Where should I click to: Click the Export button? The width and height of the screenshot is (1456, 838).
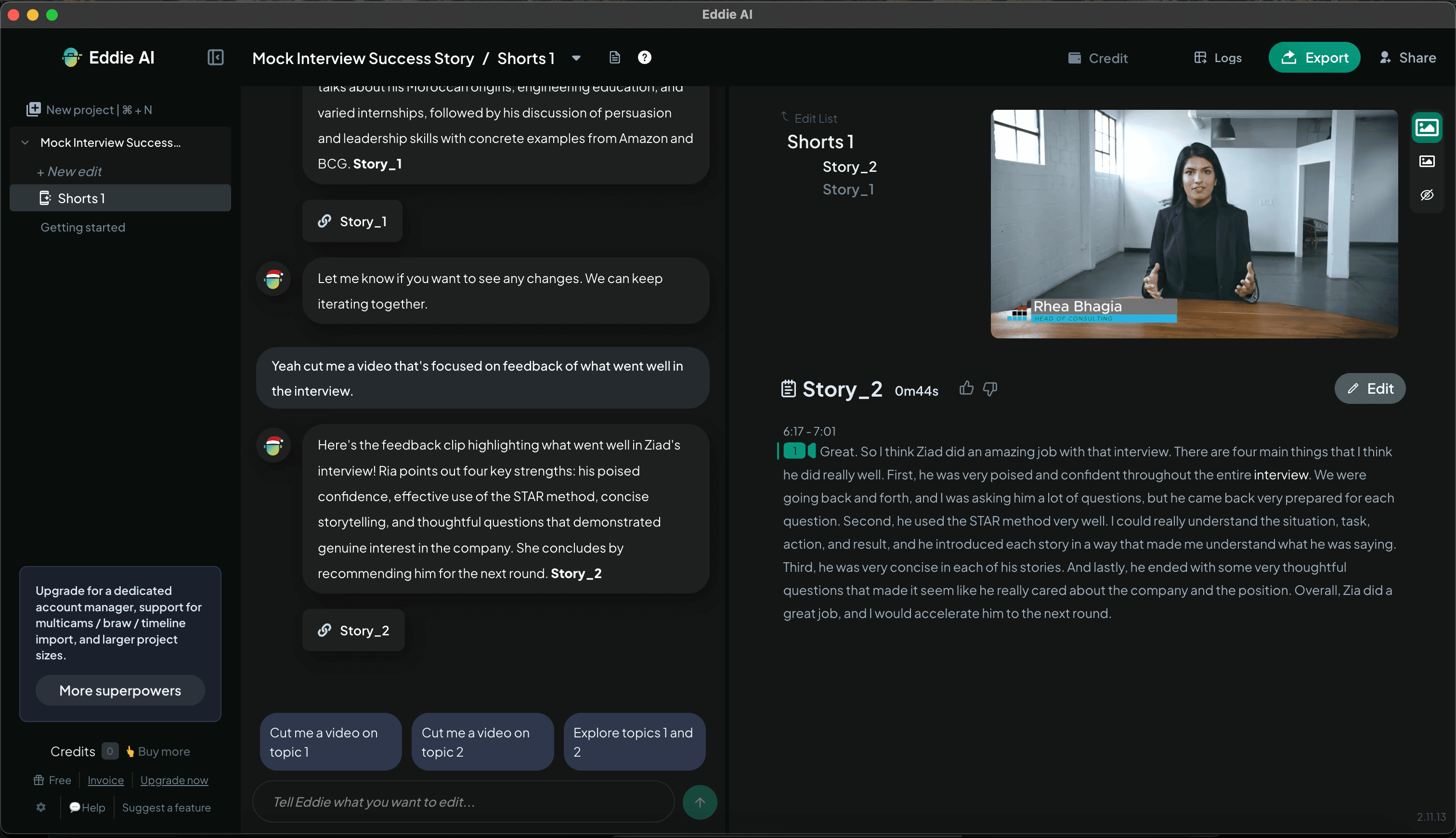[1314, 58]
